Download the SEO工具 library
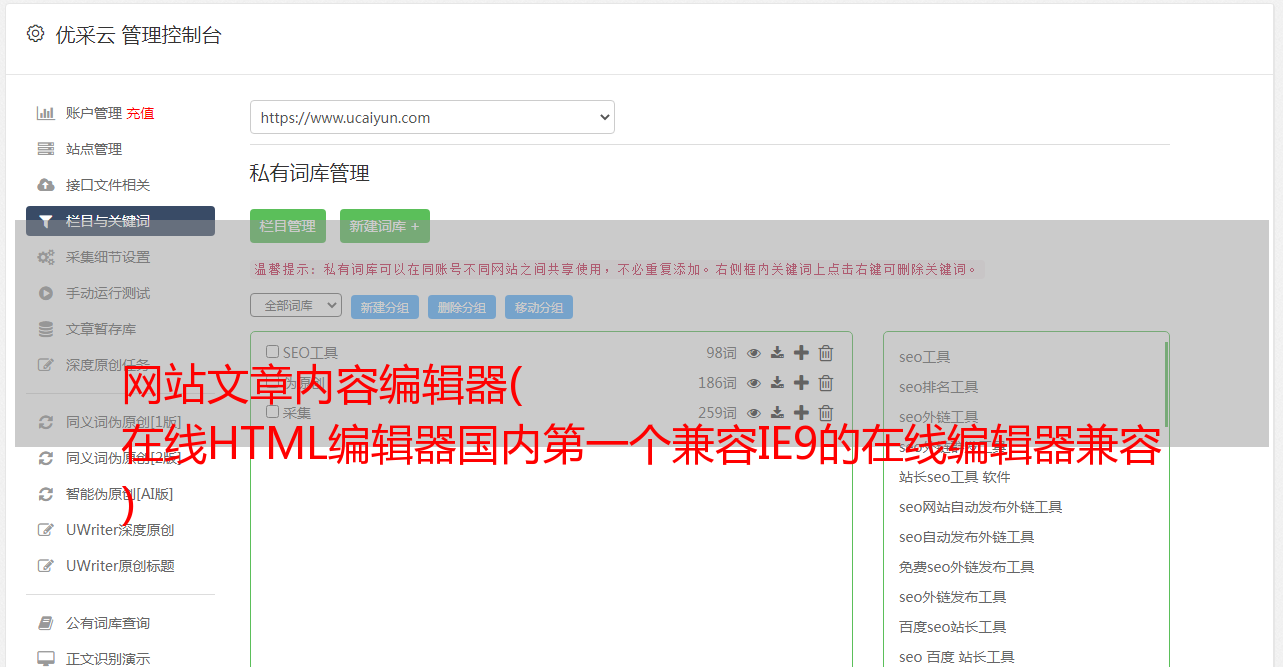This screenshot has width=1283, height=667. (777, 353)
